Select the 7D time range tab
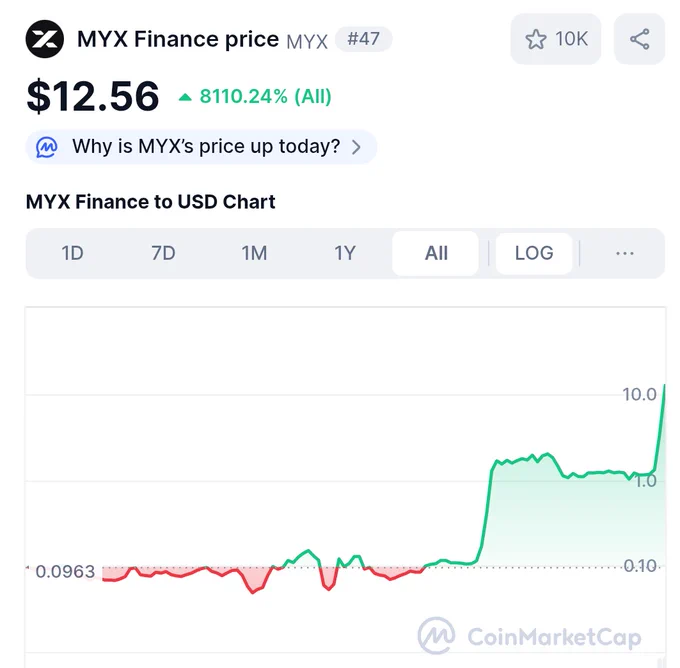Viewport: 680px width, 668px height. [x=163, y=253]
